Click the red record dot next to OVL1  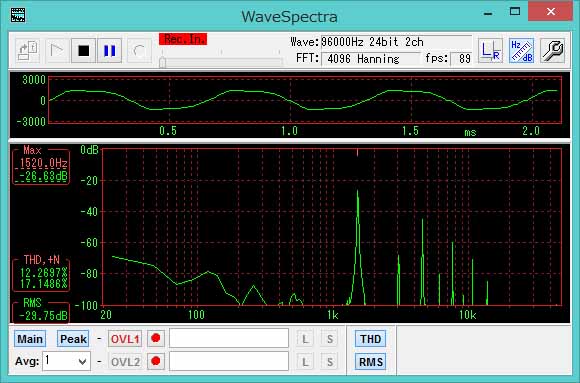coord(156,338)
